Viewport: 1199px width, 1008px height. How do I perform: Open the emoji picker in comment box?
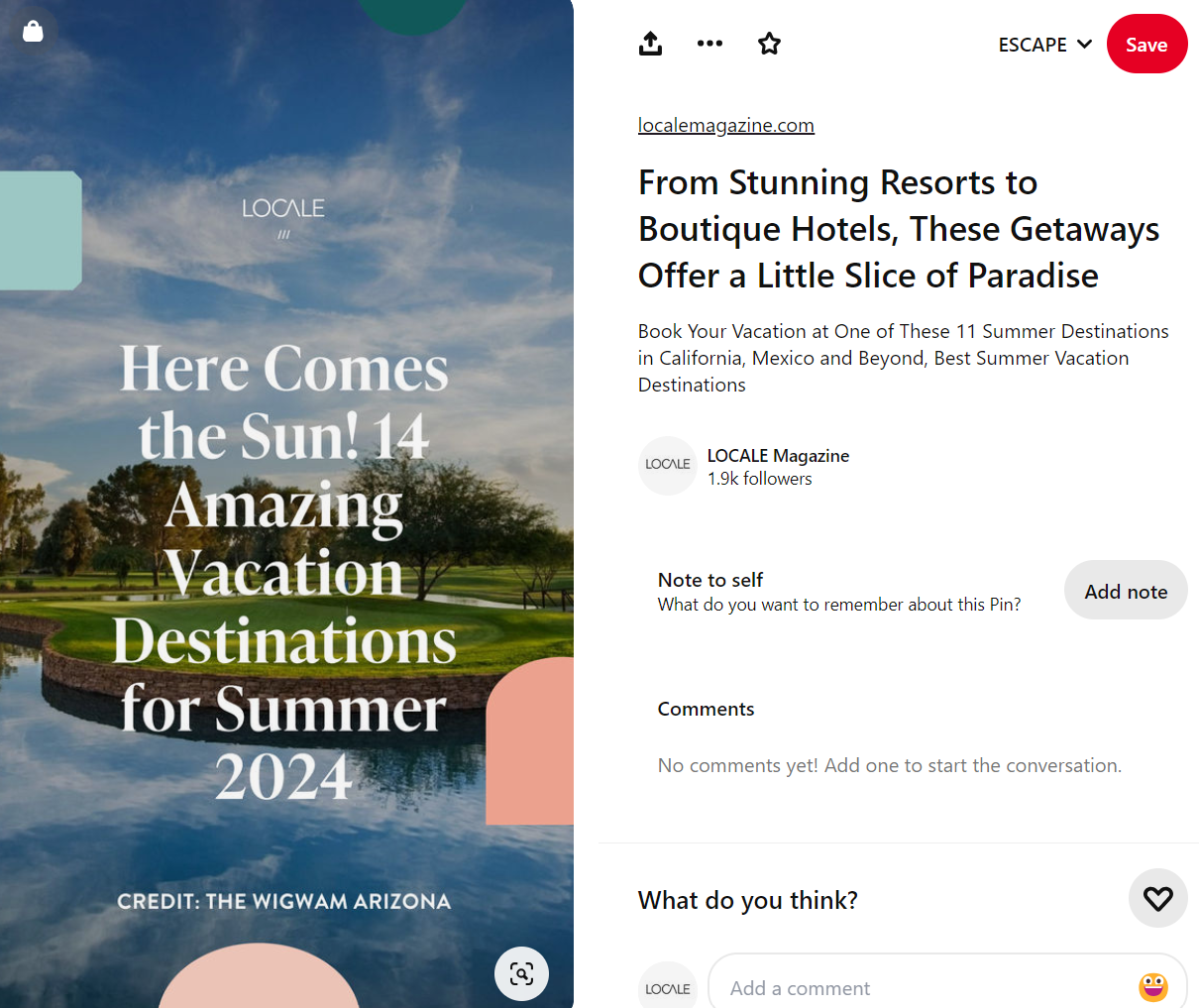[x=1152, y=987]
